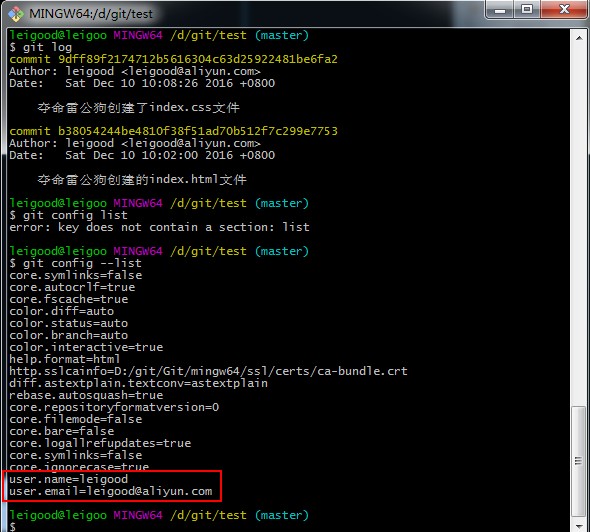
Task: Click the color.branch=auto line
Action: coord(68,335)
